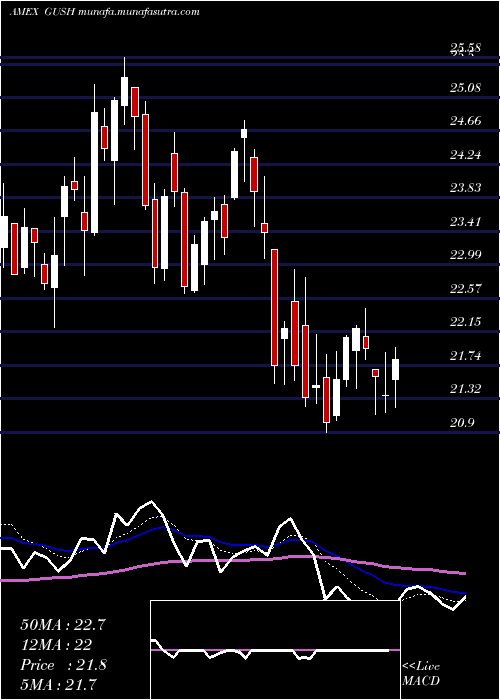Click the 20.9 price axis label

pos(462,423)
